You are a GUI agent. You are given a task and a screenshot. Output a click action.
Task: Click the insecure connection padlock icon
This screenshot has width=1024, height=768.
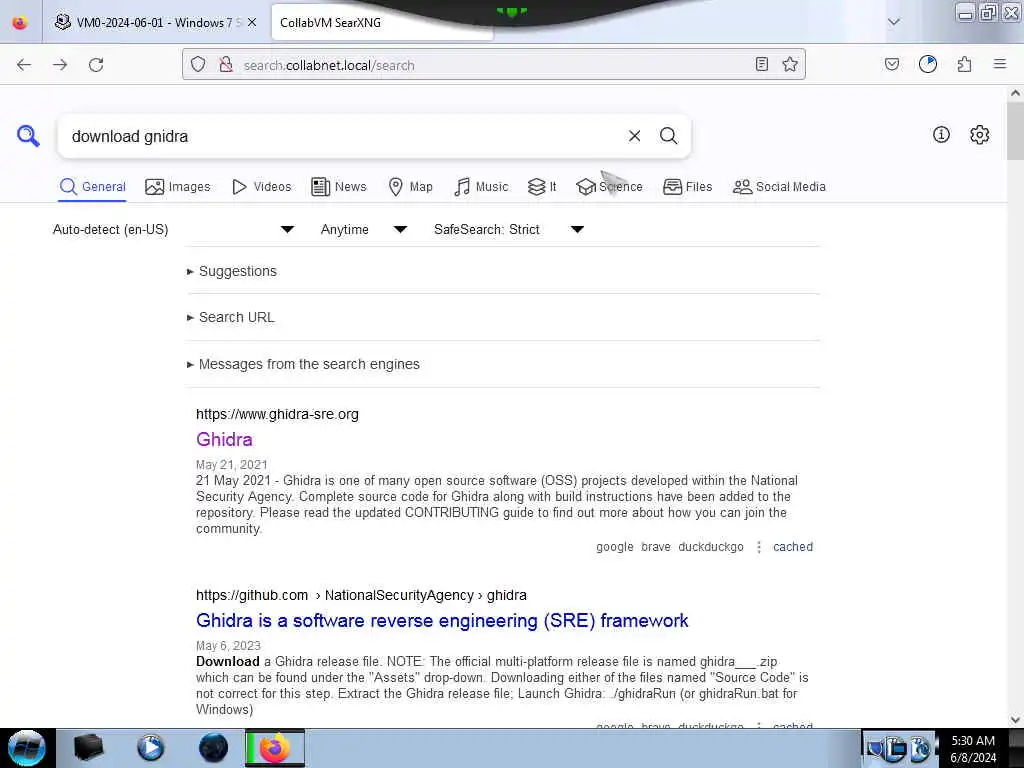(226, 64)
